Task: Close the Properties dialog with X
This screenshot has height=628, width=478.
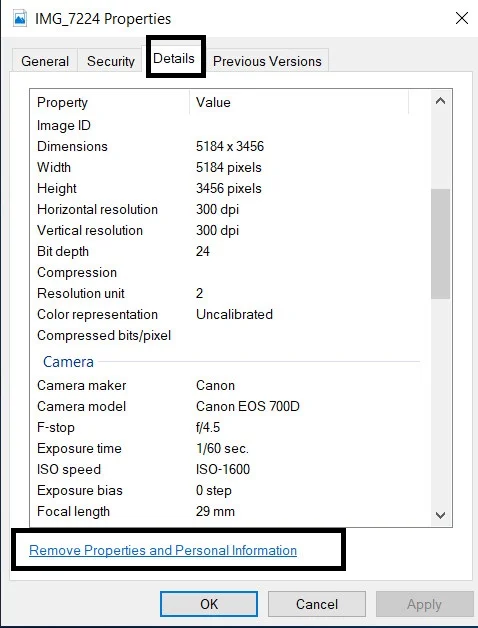Action: click(462, 18)
